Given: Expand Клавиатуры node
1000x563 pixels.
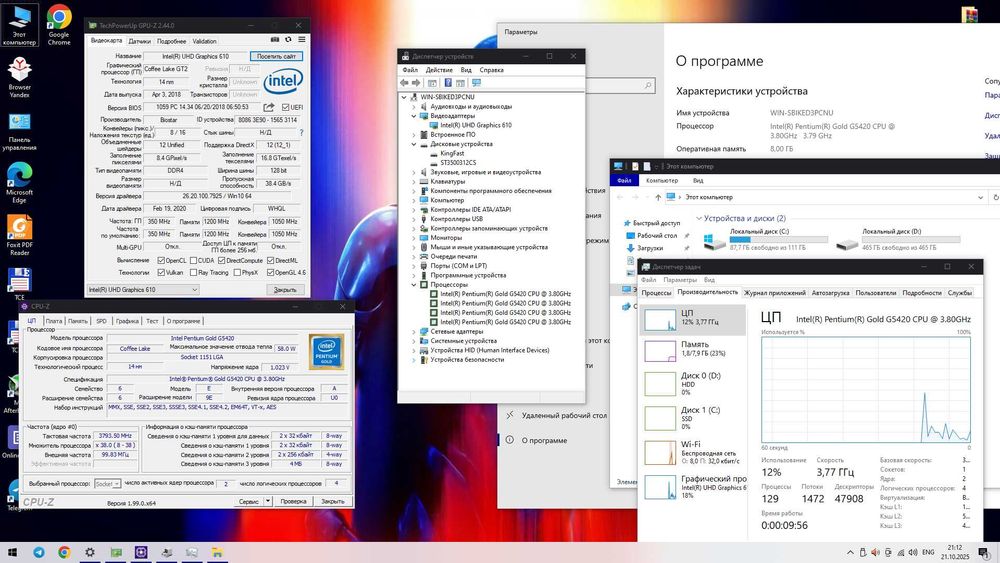Looking at the screenshot, I should click(414, 181).
